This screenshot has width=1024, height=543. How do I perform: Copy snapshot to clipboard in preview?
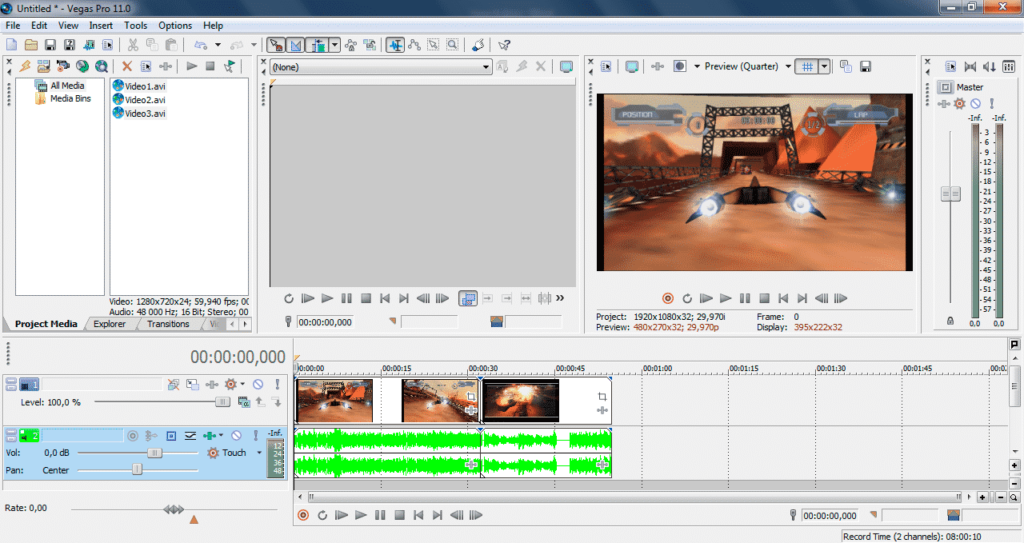pos(846,67)
